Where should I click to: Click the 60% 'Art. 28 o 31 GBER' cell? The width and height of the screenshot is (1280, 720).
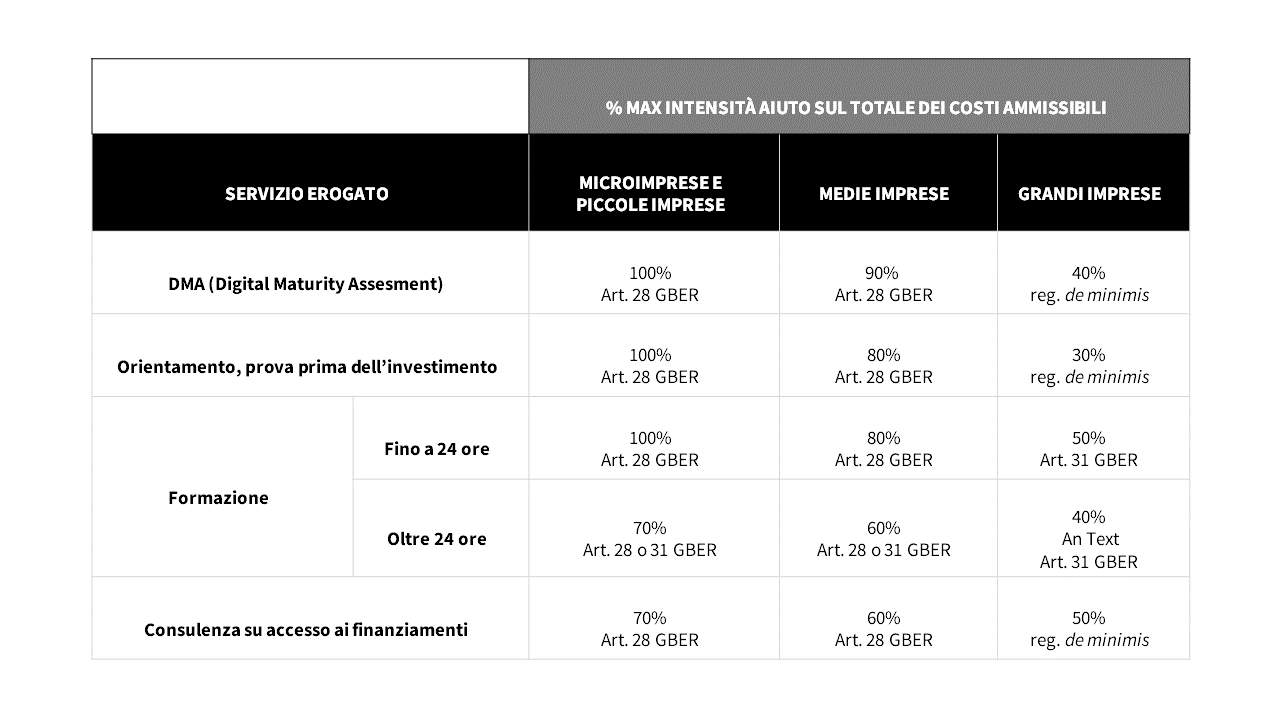[884, 539]
